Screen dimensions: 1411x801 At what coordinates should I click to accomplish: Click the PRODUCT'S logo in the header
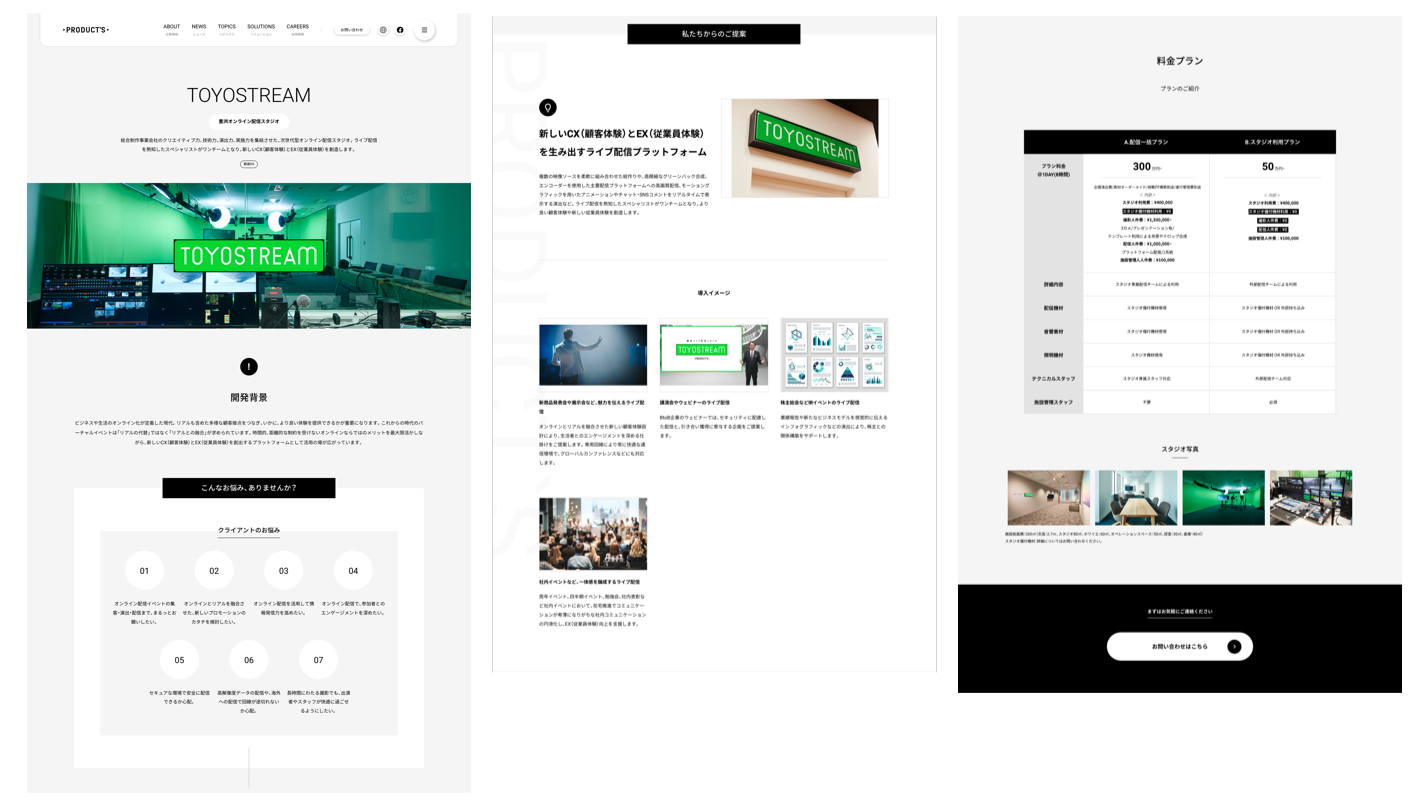coord(86,30)
